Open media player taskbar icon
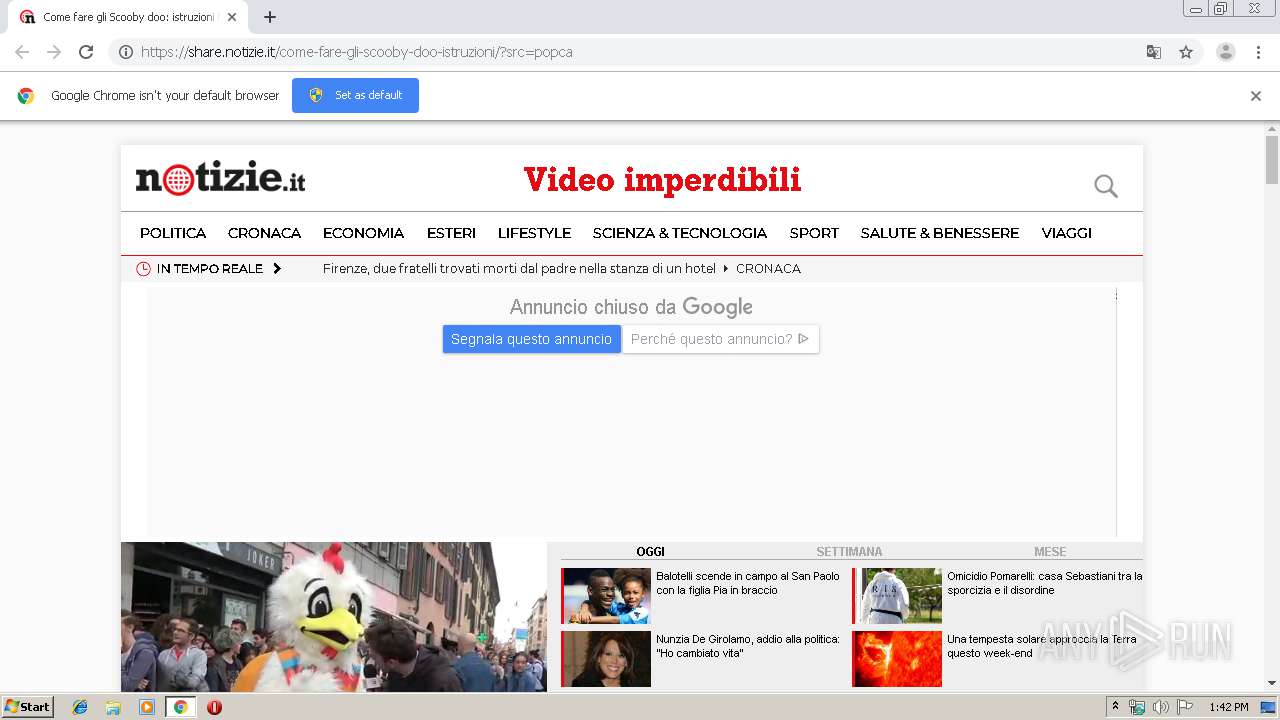This screenshot has height=720, width=1280. coord(147,707)
